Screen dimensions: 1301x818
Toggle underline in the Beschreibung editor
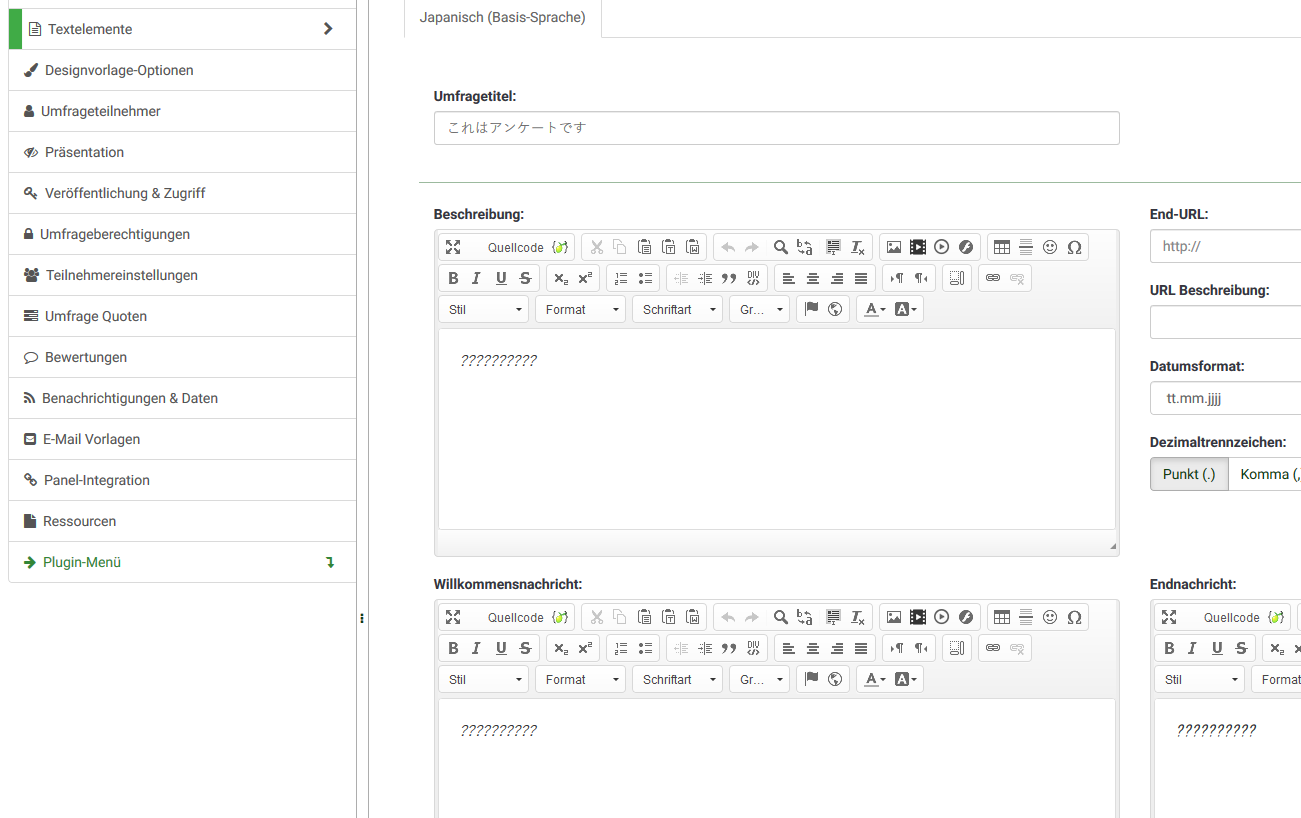click(x=501, y=278)
